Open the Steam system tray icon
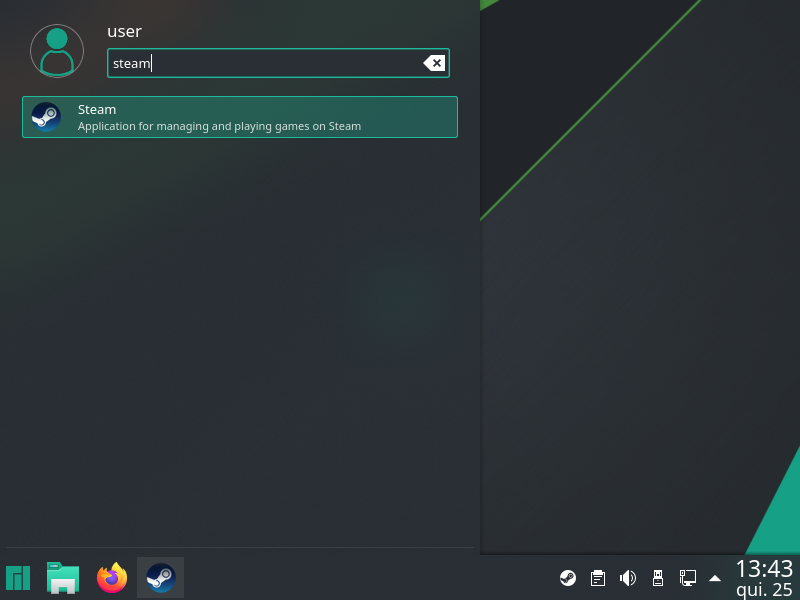 point(569,578)
